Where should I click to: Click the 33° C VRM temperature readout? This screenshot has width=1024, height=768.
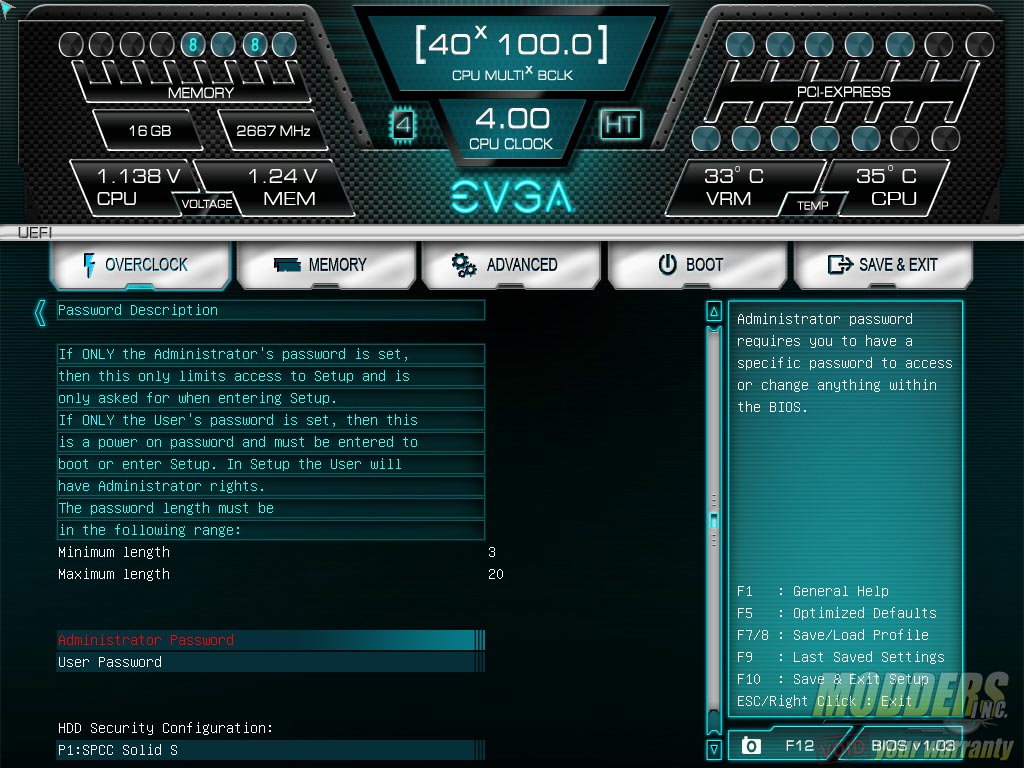[x=734, y=187]
